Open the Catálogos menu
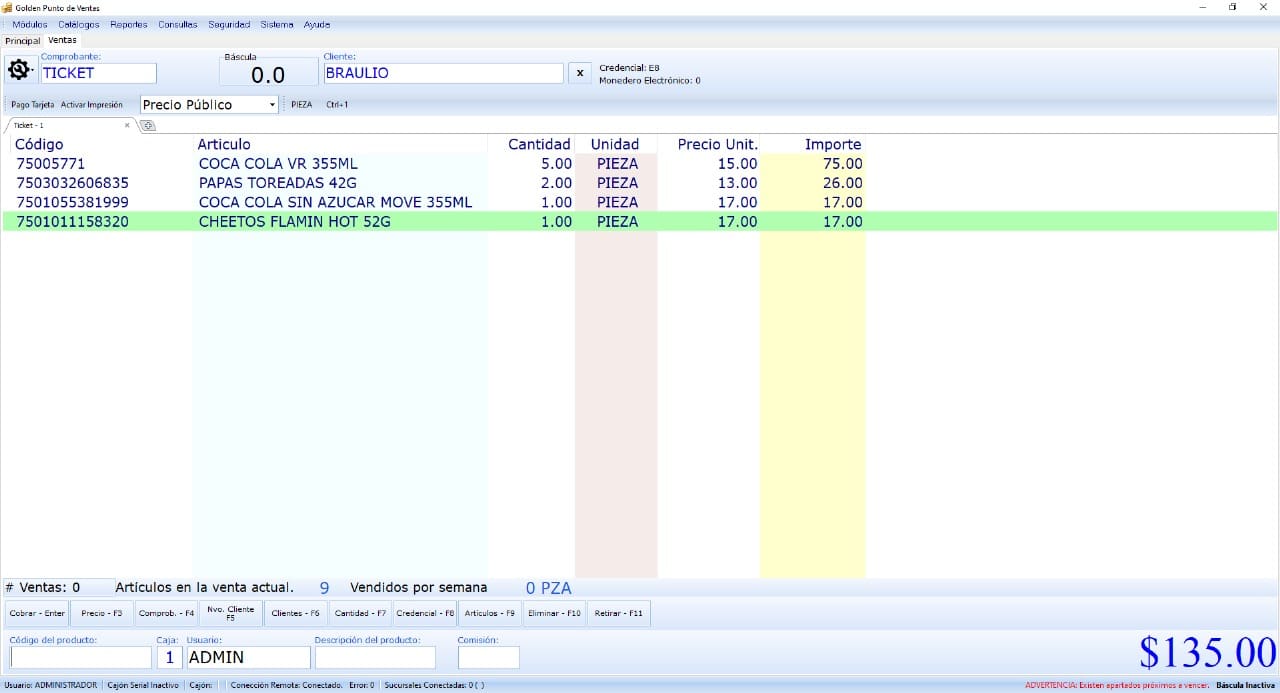 pos(79,24)
